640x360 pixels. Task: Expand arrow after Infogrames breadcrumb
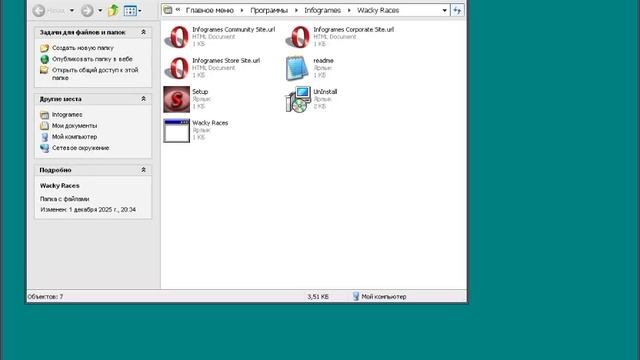pos(349,10)
